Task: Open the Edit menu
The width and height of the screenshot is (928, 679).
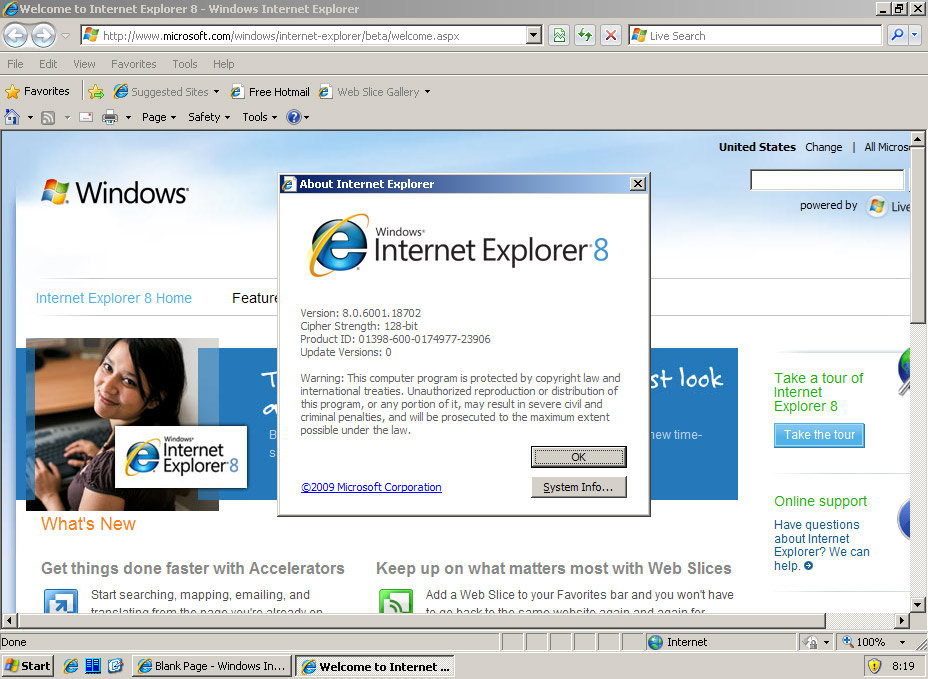Action: click(48, 64)
